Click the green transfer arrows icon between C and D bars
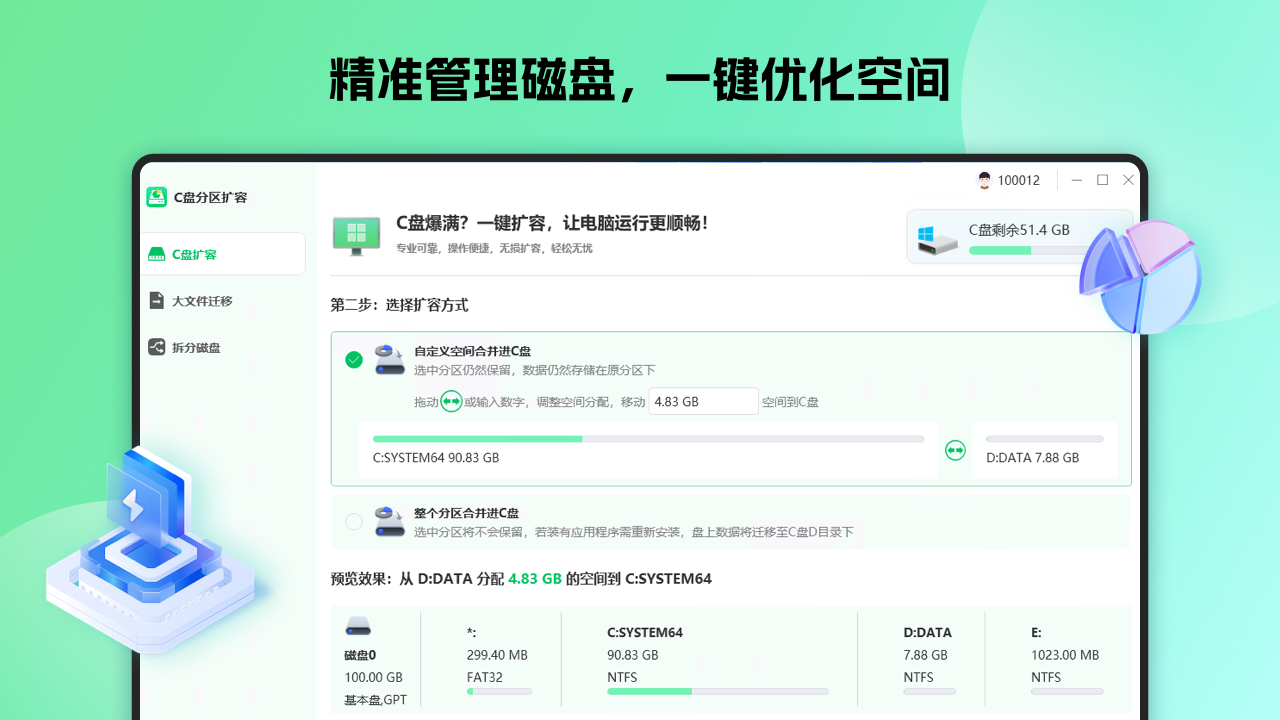The width and height of the screenshot is (1280, 720). click(x=955, y=451)
